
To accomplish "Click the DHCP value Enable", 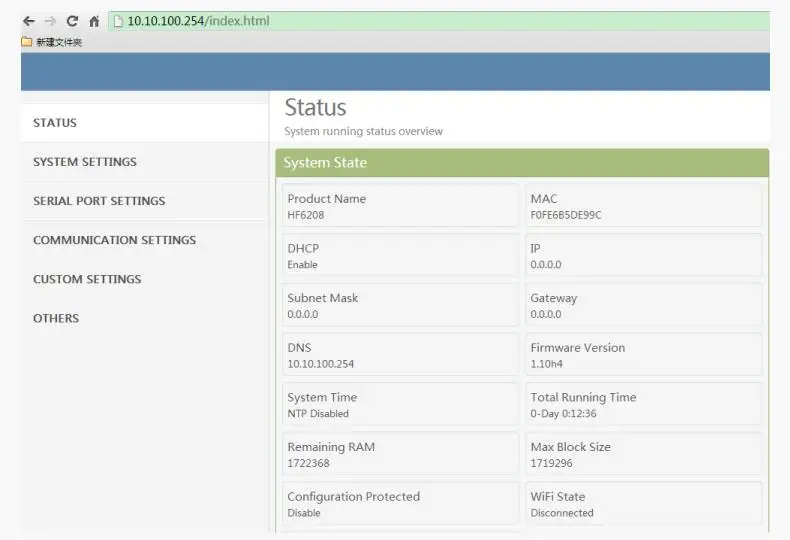I will [302, 265].
